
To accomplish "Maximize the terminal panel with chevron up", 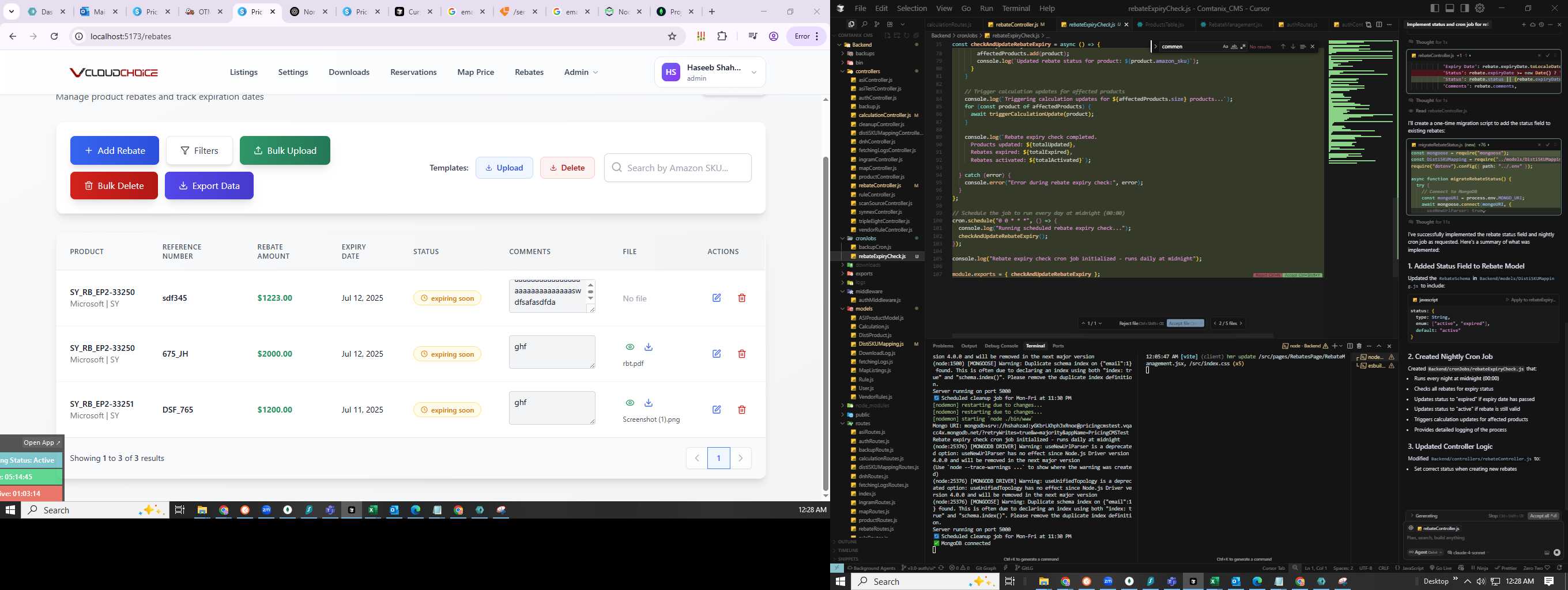I will pos(1379,346).
